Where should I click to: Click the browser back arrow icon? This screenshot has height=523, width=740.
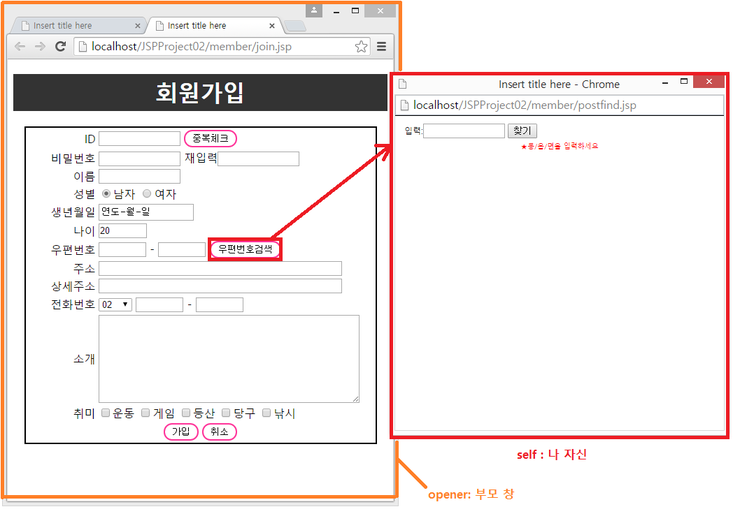tap(20, 46)
